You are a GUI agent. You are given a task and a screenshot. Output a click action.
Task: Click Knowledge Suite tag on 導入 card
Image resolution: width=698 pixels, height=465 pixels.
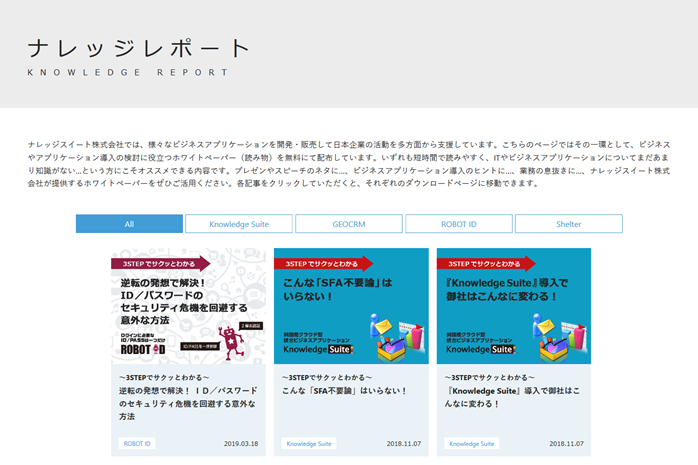(472, 444)
